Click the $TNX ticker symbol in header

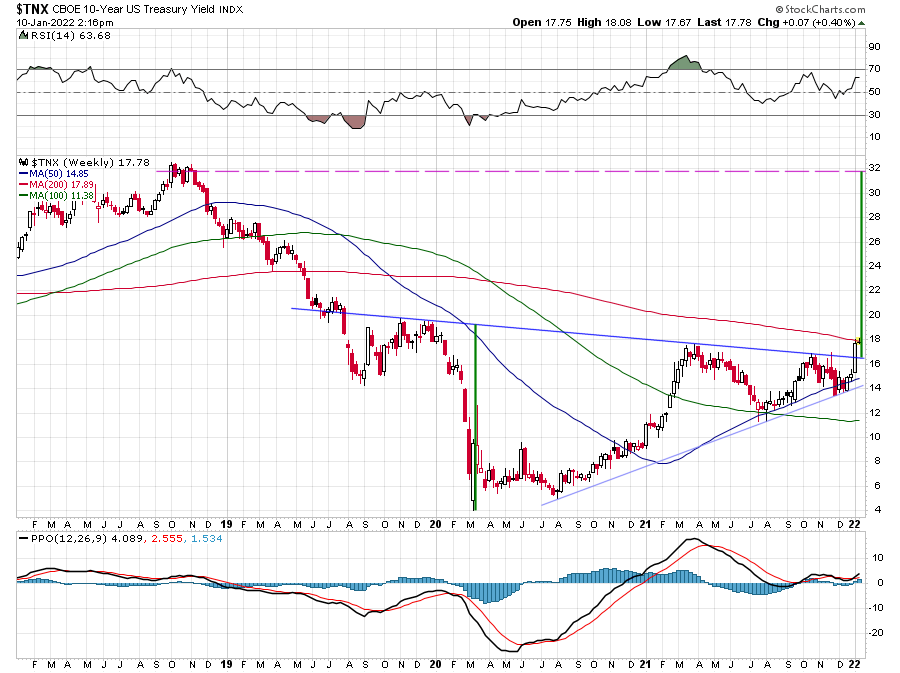(32, 9)
